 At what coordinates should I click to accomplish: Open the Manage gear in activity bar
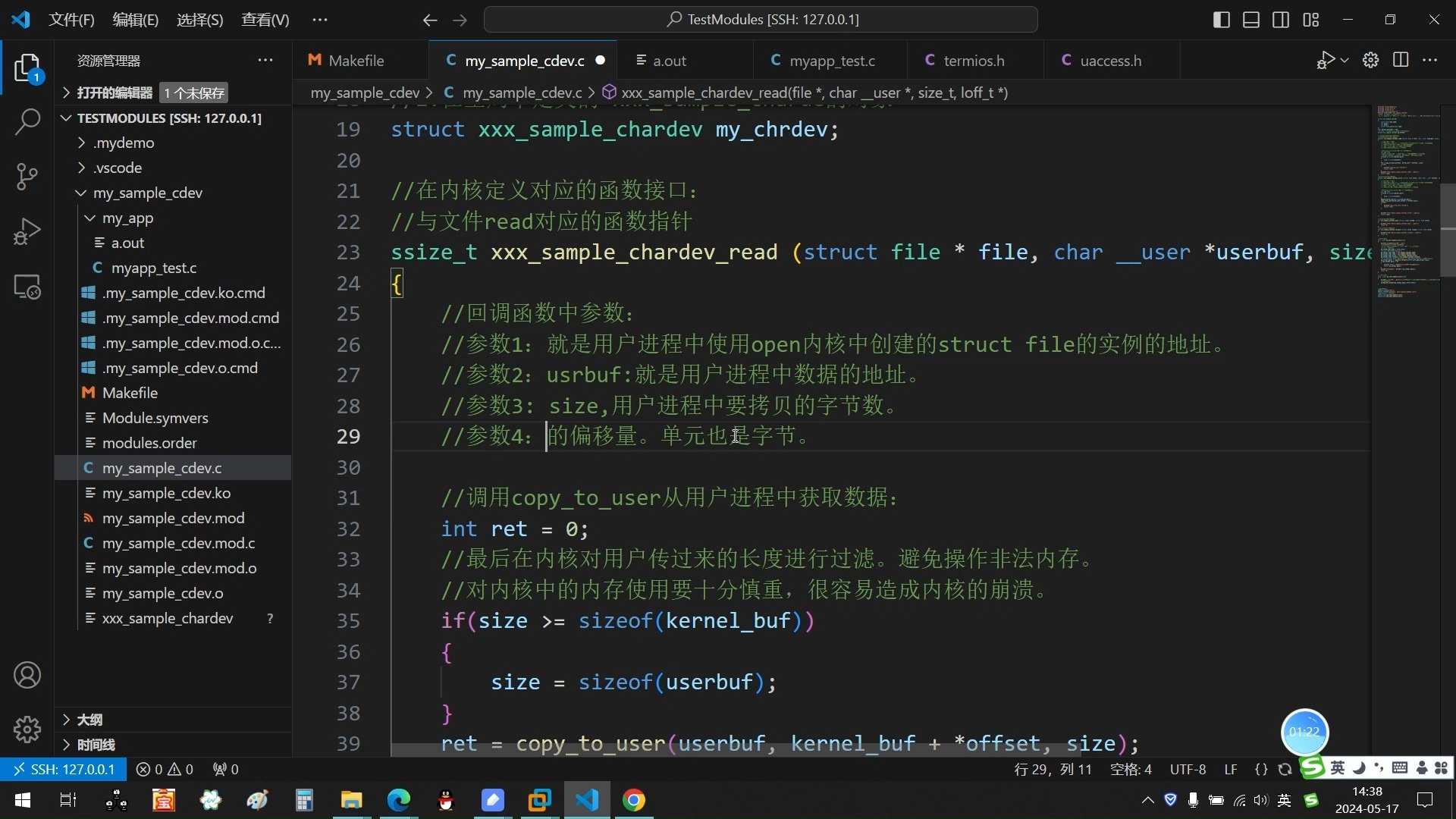click(x=27, y=729)
